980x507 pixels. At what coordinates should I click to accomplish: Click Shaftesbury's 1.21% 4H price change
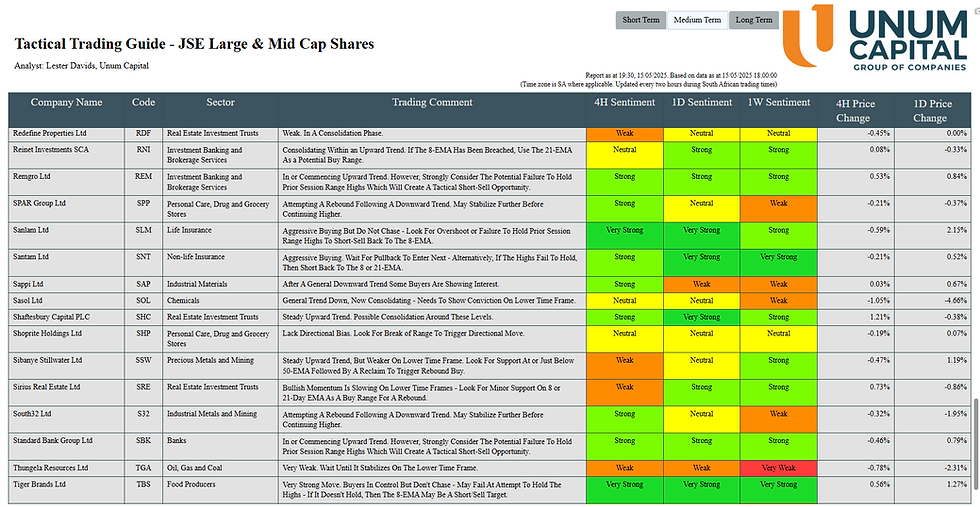[x=878, y=317]
